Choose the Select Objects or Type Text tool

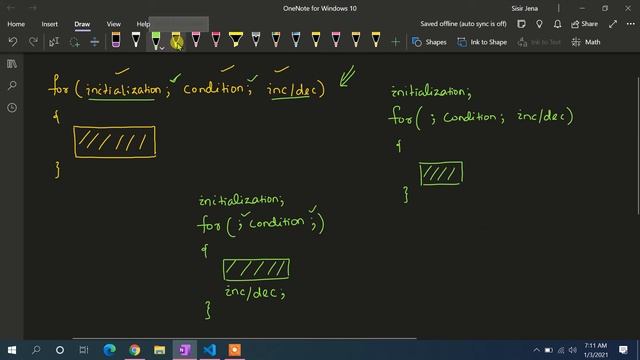tap(54, 42)
